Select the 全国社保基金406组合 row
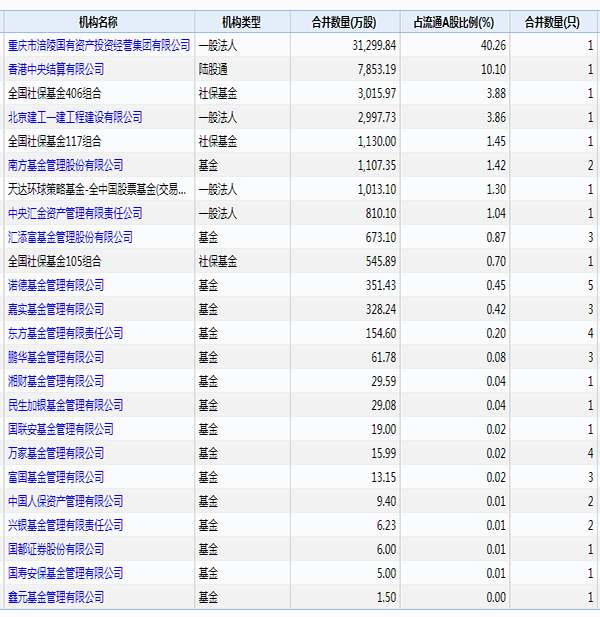Screen dimensions: 600x617 coord(301,93)
